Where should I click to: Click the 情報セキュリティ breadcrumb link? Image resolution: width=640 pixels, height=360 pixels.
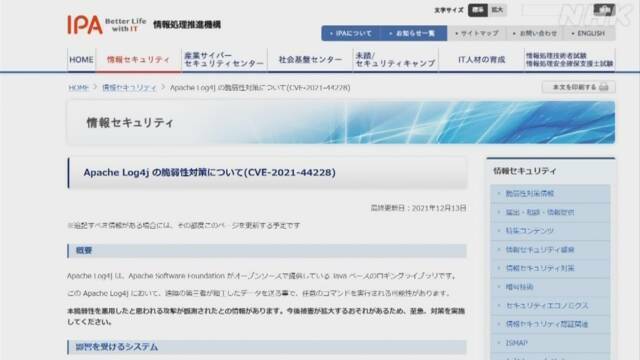(129, 88)
